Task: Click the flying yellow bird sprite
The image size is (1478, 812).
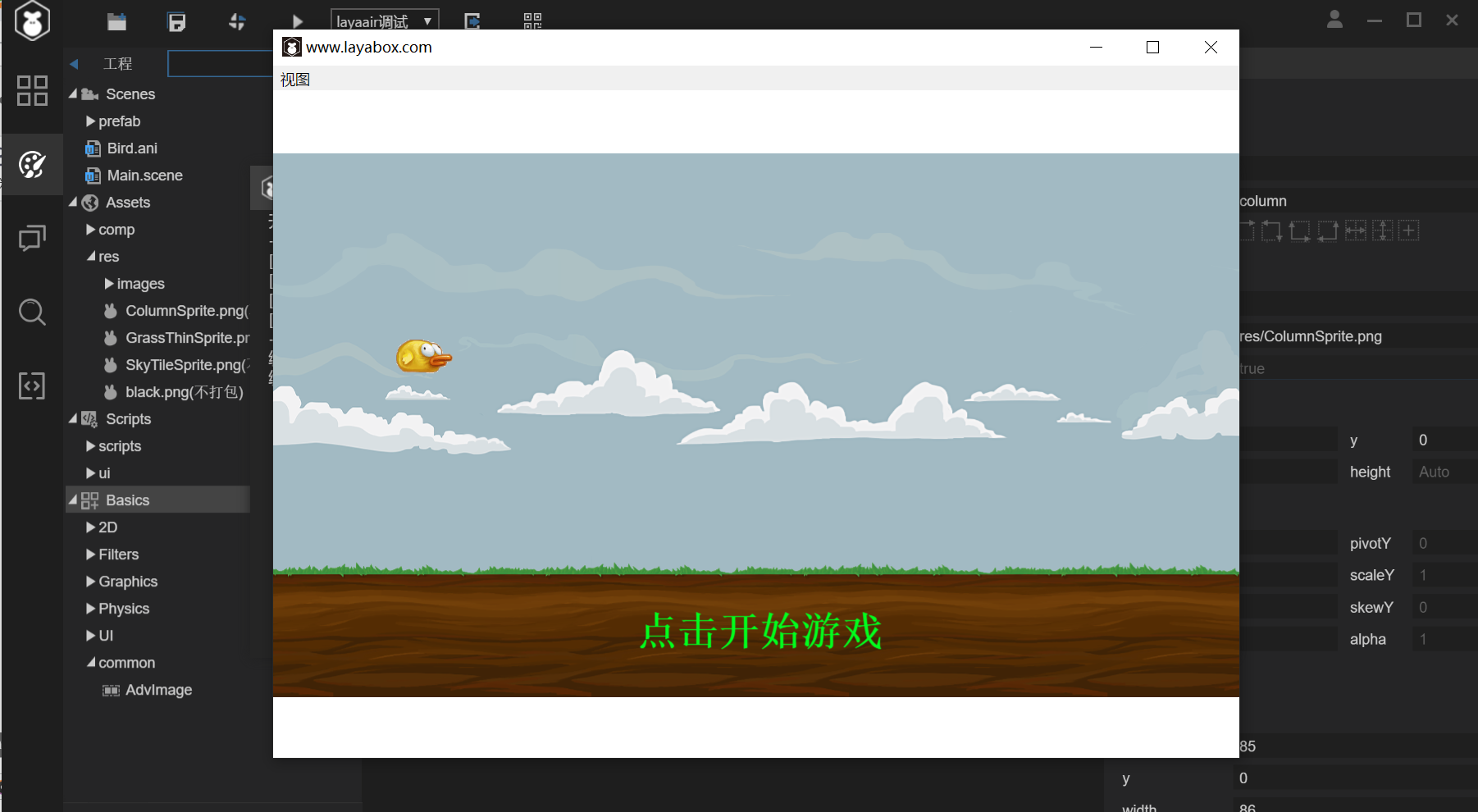Action: tap(423, 356)
